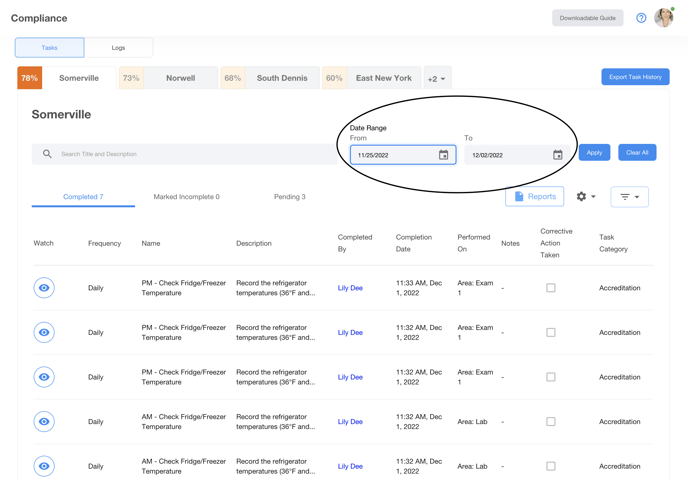This screenshot has height=481, width=688.
Task: Toggle watch eye for the second PM fridge row
Action: click(x=44, y=333)
